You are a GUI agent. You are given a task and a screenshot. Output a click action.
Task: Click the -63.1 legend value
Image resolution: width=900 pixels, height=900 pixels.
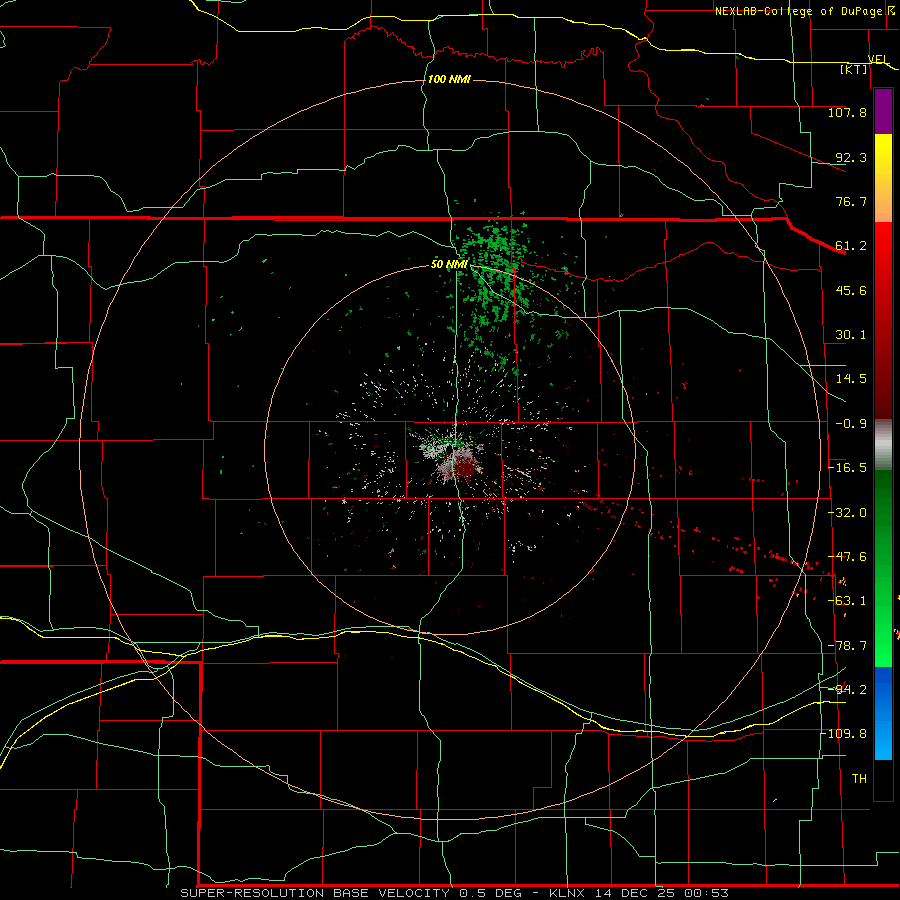point(847,601)
